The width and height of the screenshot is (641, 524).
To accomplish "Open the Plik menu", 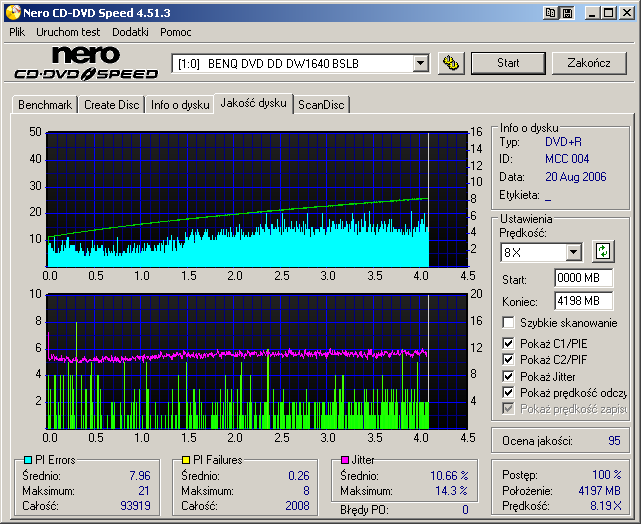I will point(17,32).
